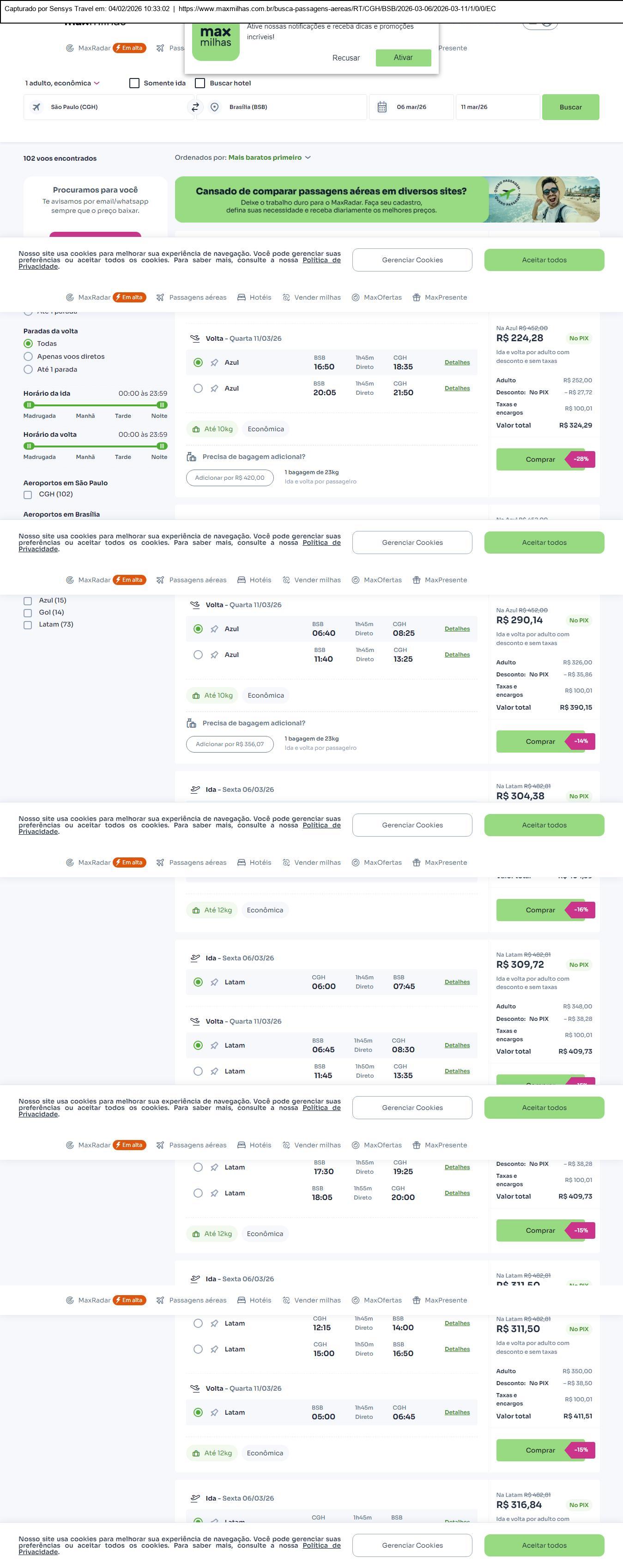The width and height of the screenshot is (623, 1568).
Task: Click the MaxOfertas target icon
Action: click(356, 298)
